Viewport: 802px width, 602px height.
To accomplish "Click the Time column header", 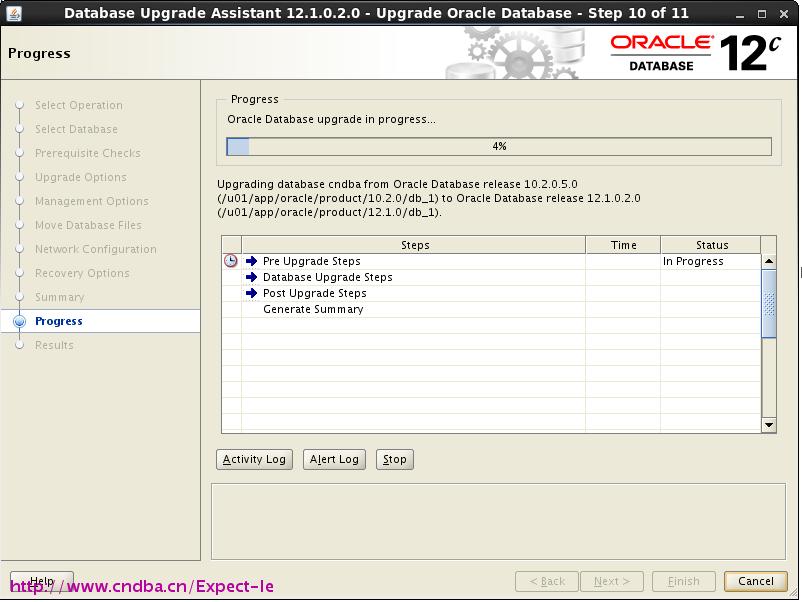I will [623, 245].
